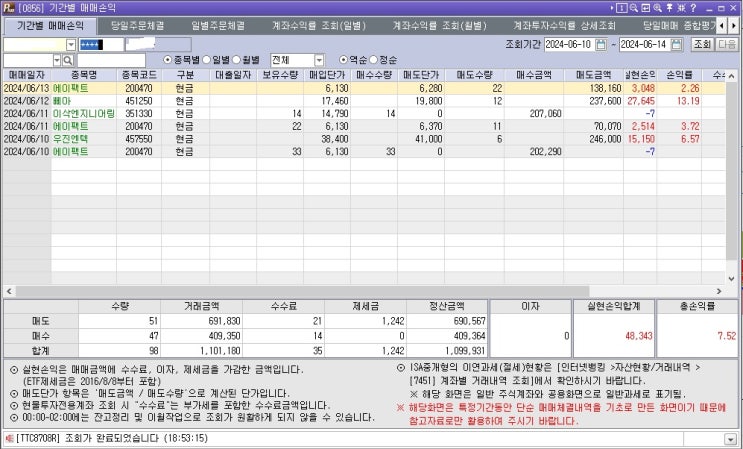The height and width of the screenshot is (449, 743).
Task: Open calendar for start date 2024-06-10
Action: tap(601, 45)
